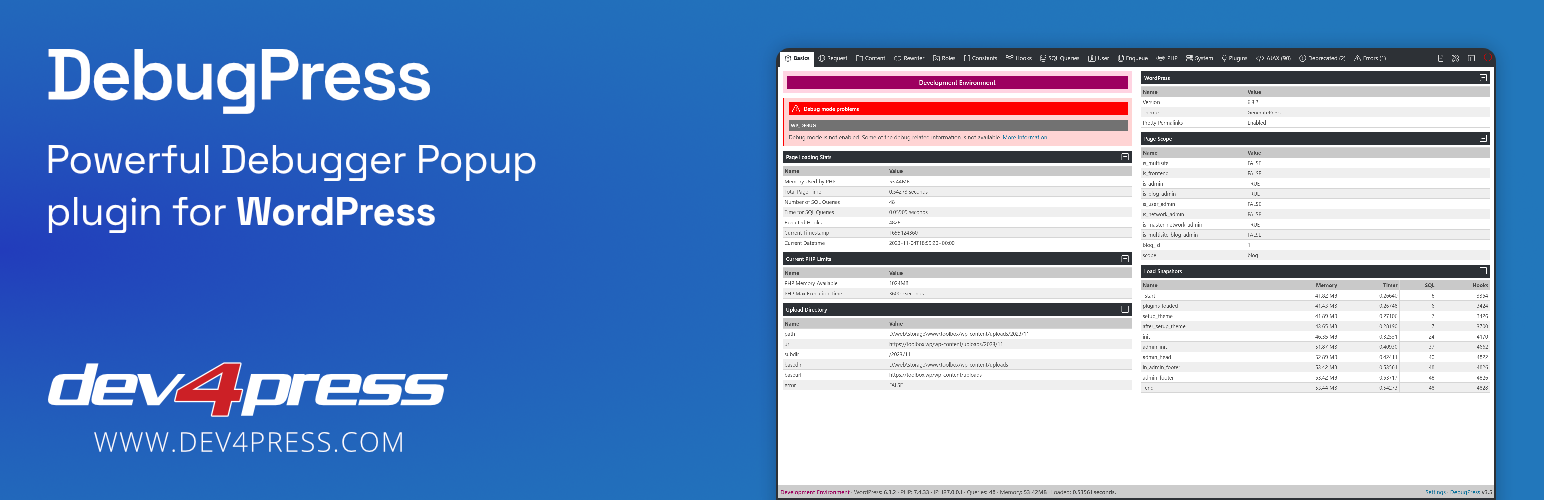Switch to the PHP tab
The width and height of the screenshot is (1544, 500).
pos(1167,58)
